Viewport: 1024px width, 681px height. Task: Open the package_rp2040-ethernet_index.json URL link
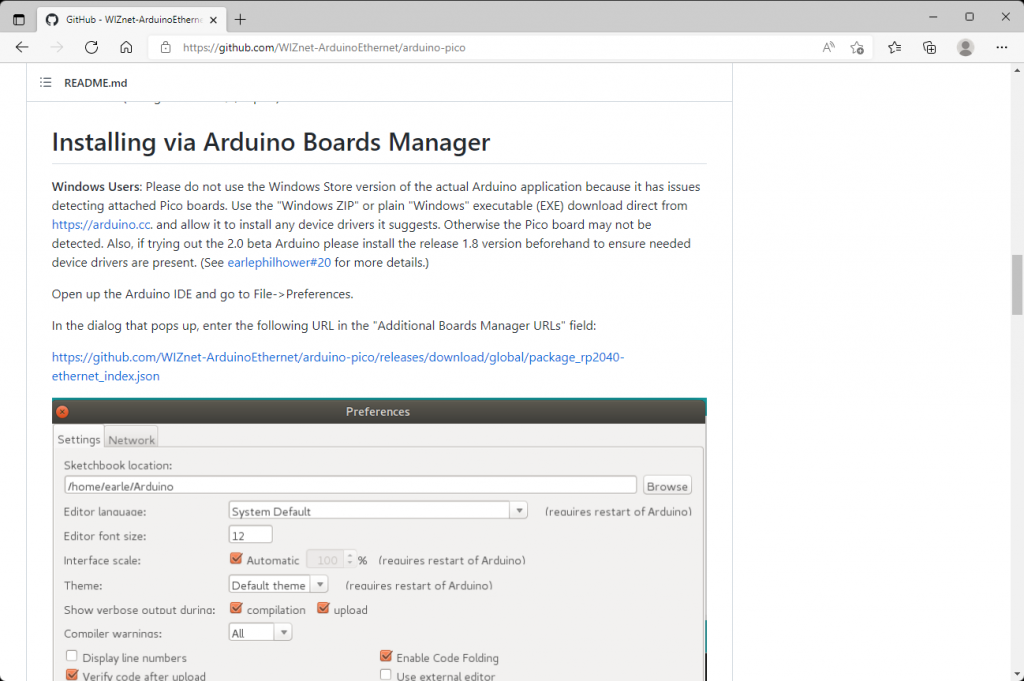click(x=338, y=366)
